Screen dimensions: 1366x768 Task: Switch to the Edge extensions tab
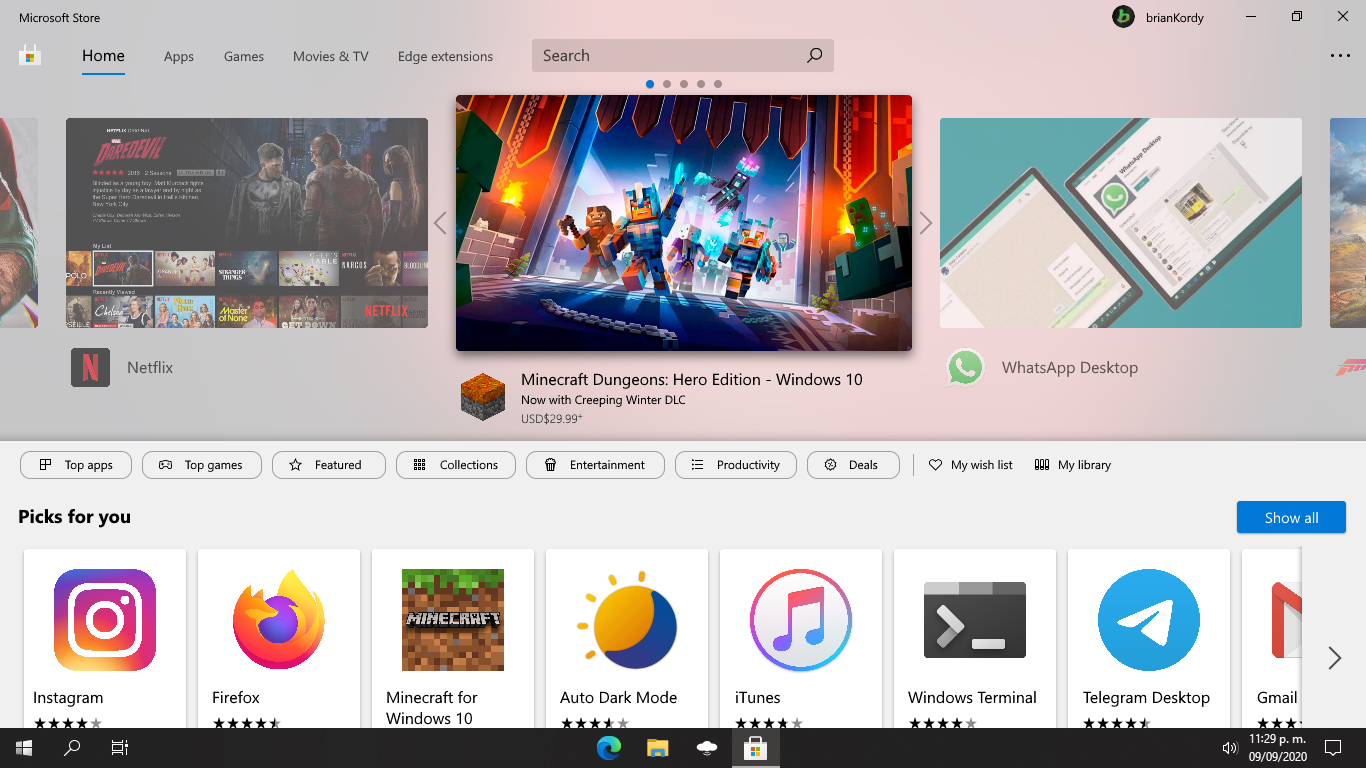(445, 57)
